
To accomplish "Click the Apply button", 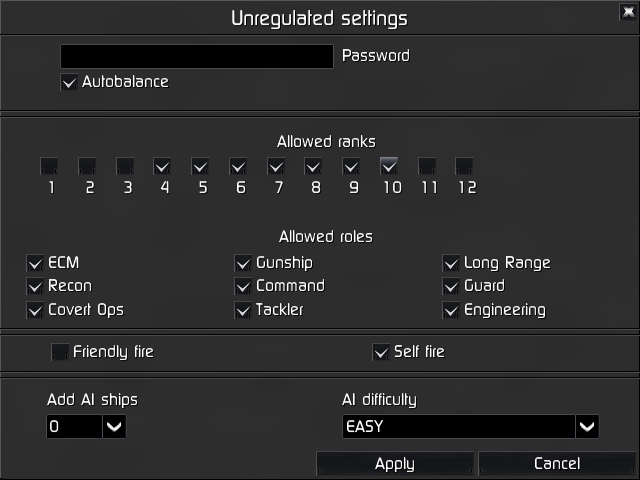I will pyautogui.click(x=395, y=464).
